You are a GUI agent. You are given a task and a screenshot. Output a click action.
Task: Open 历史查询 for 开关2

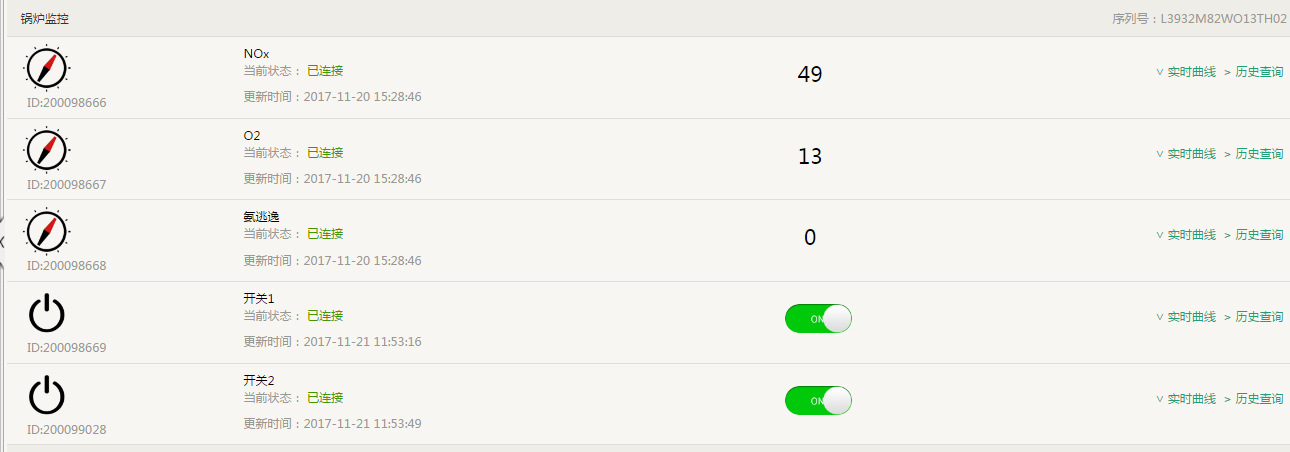click(1258, 399)
